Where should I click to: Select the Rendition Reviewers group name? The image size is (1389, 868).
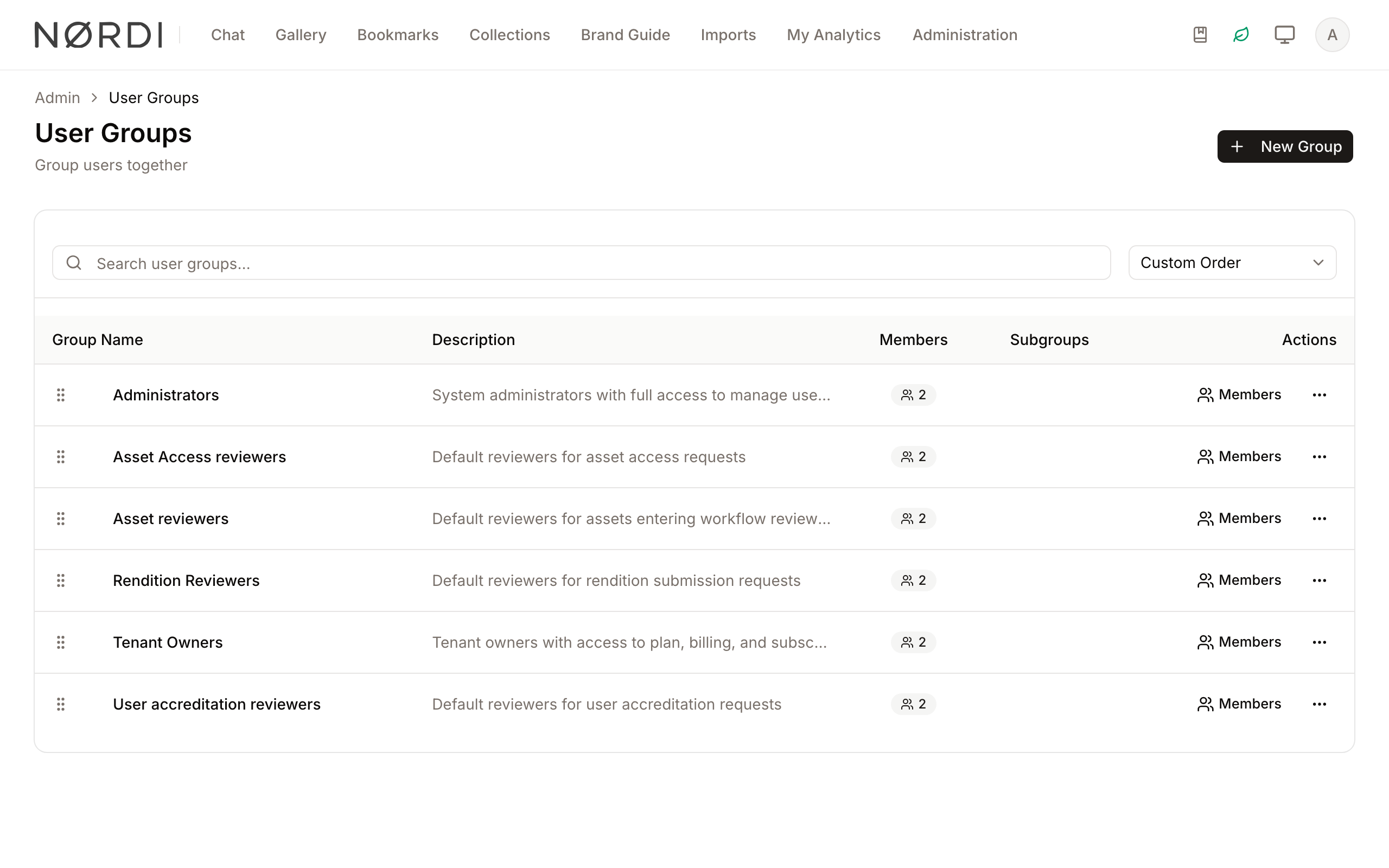click(186, 580)
